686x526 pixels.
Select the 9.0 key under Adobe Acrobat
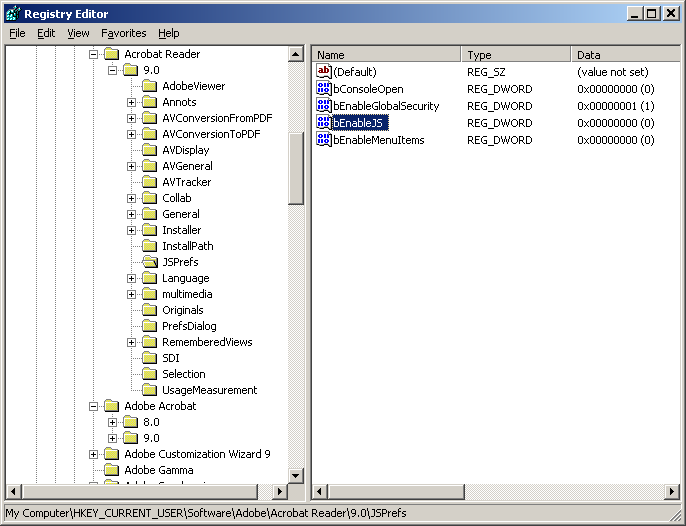pos(151,438)
